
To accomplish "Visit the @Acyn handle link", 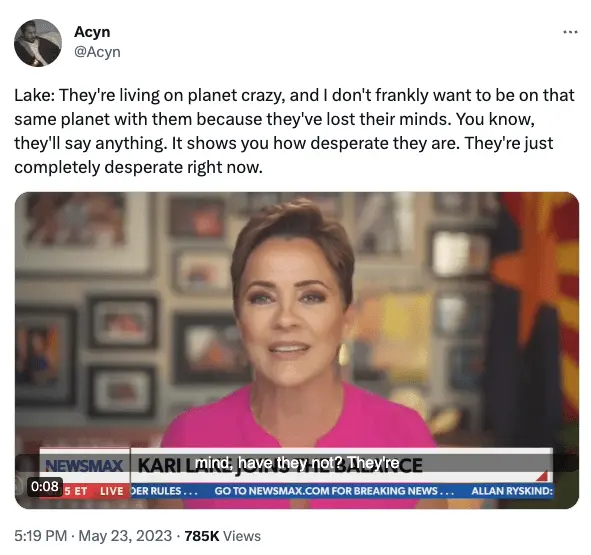I will pyautogui.click(x=97, y=52).
